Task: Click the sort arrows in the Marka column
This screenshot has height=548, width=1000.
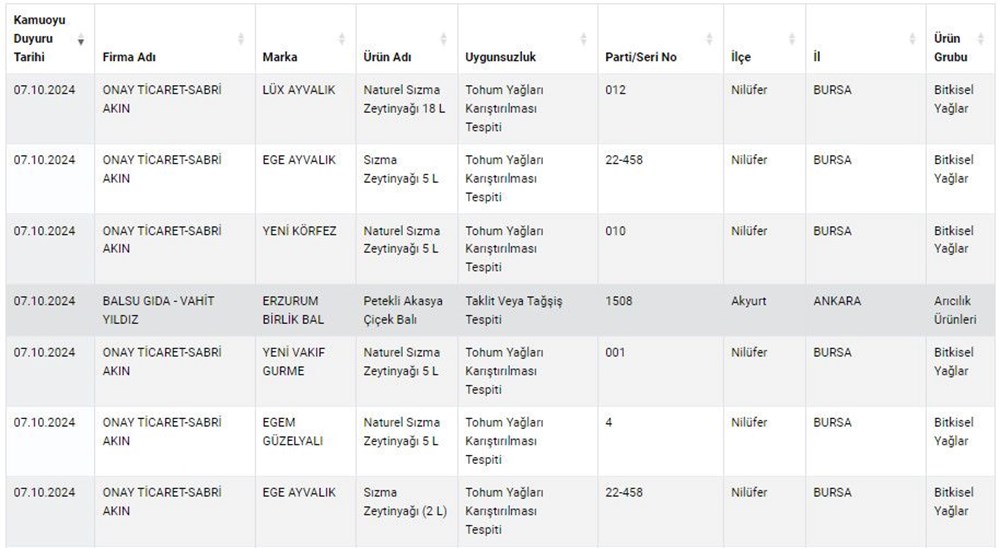Action: [x=343, y=39]
